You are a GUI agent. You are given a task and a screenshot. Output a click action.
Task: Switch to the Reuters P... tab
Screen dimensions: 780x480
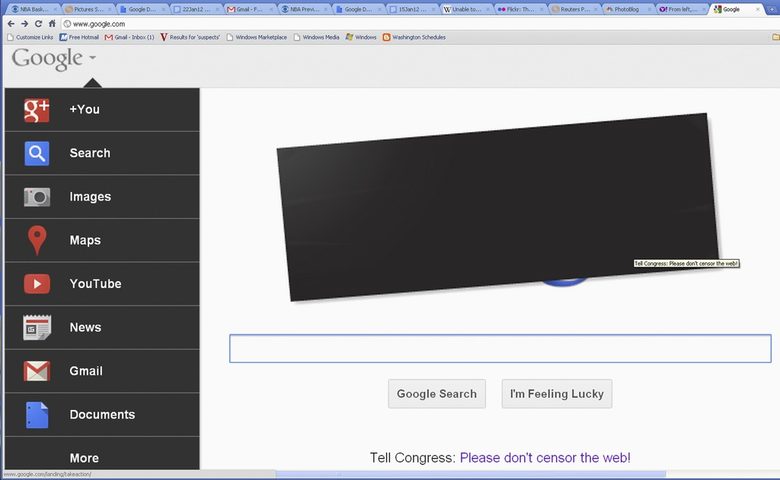coord(575,9)
